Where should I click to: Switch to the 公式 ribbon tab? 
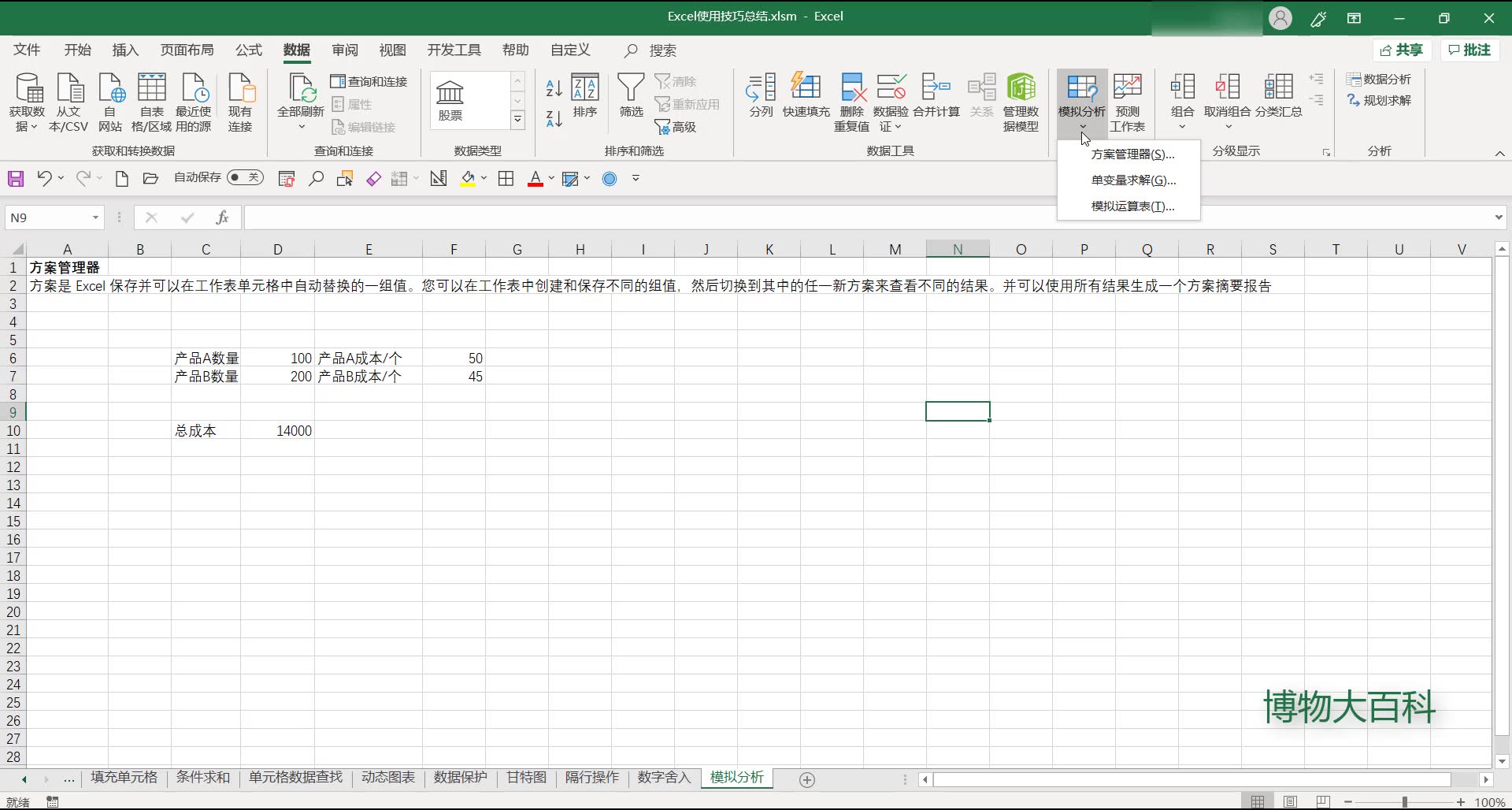pyautogui.click(x=249, y=50)
